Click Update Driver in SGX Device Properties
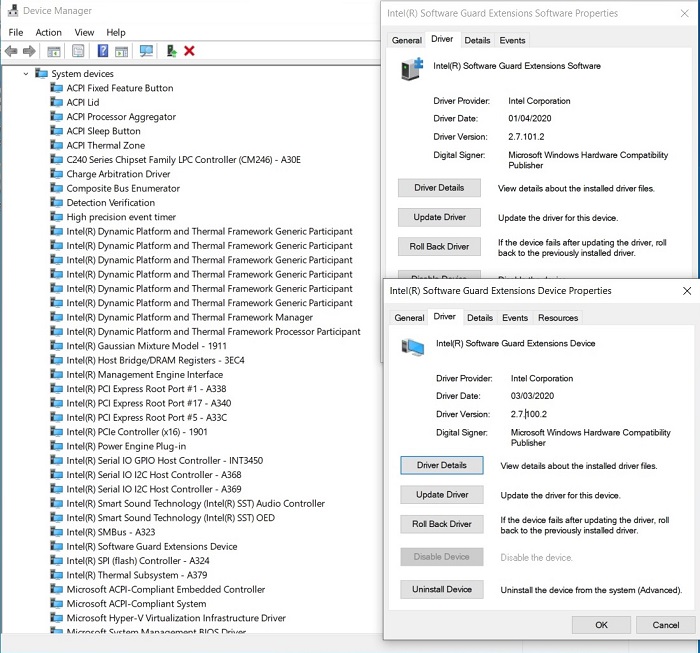 [442, 495]
